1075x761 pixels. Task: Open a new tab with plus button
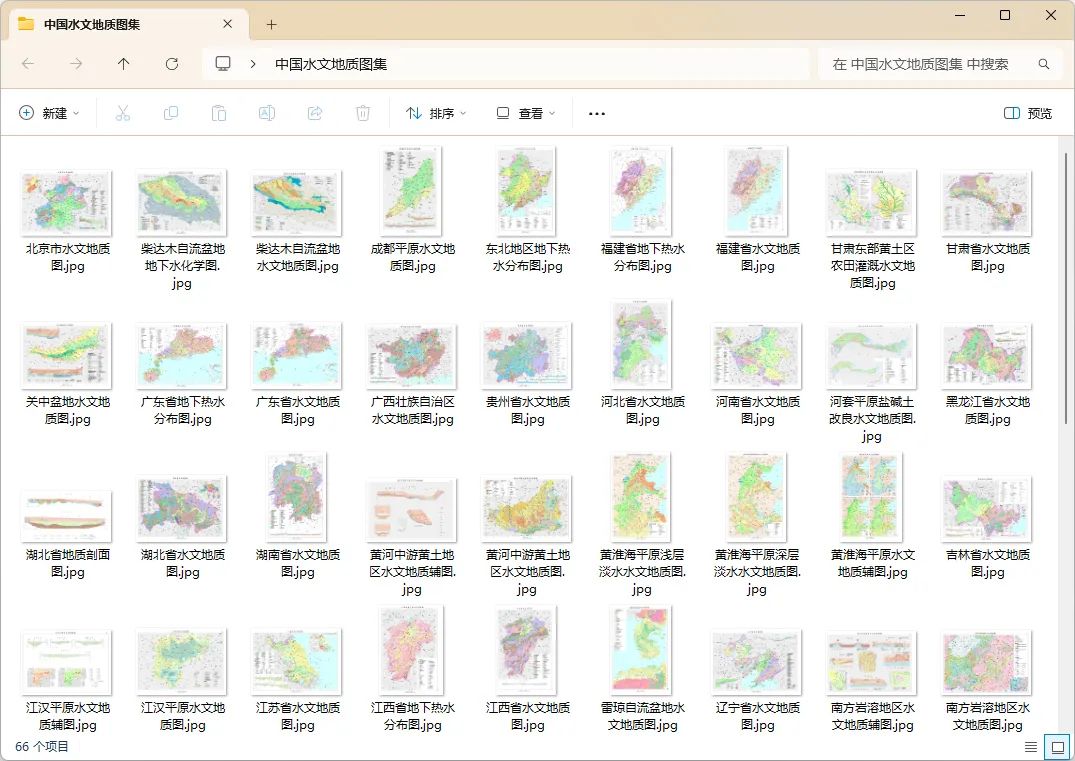(x=271, y=25)
